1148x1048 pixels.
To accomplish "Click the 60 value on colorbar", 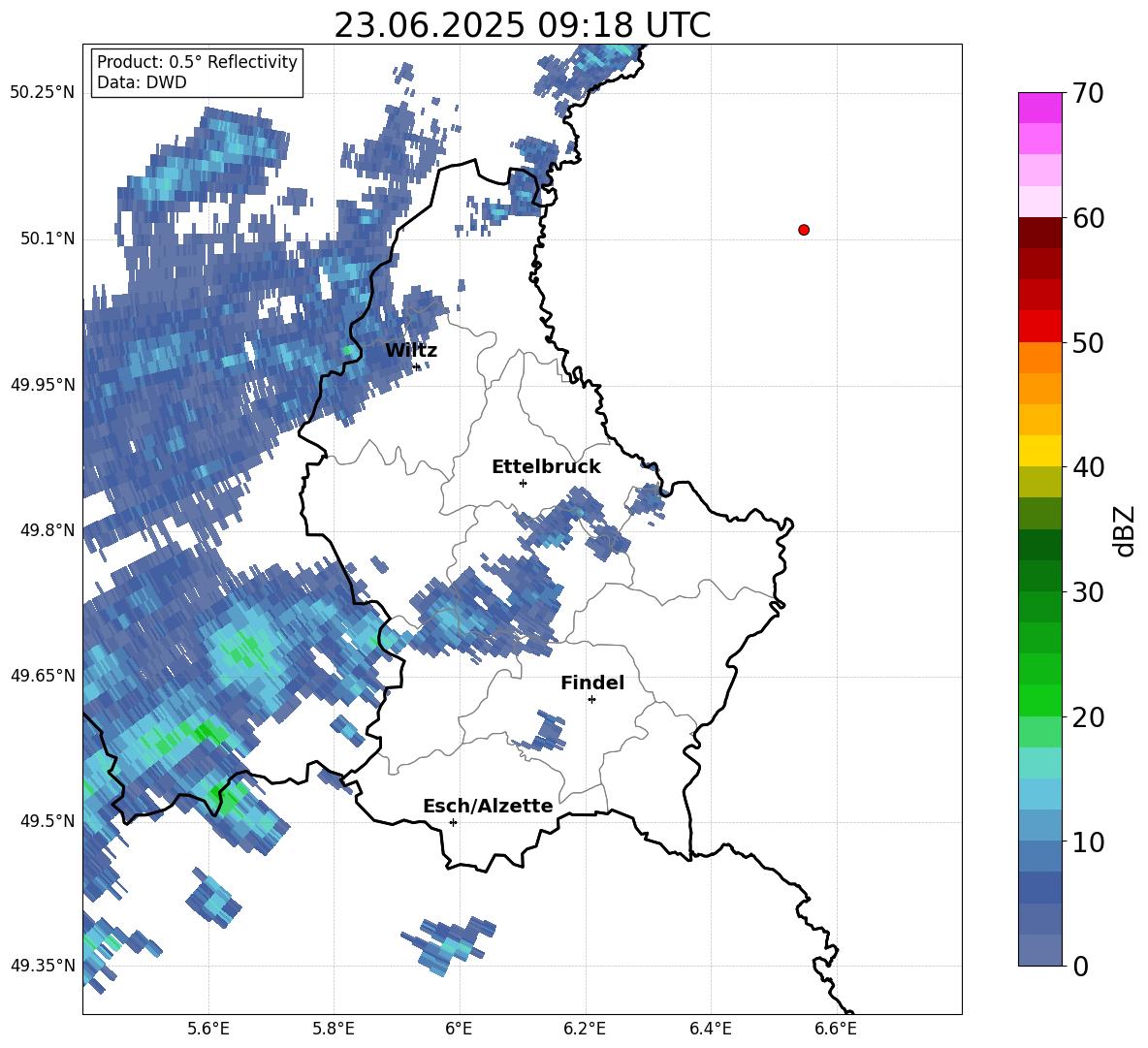I will (1088, 218).
